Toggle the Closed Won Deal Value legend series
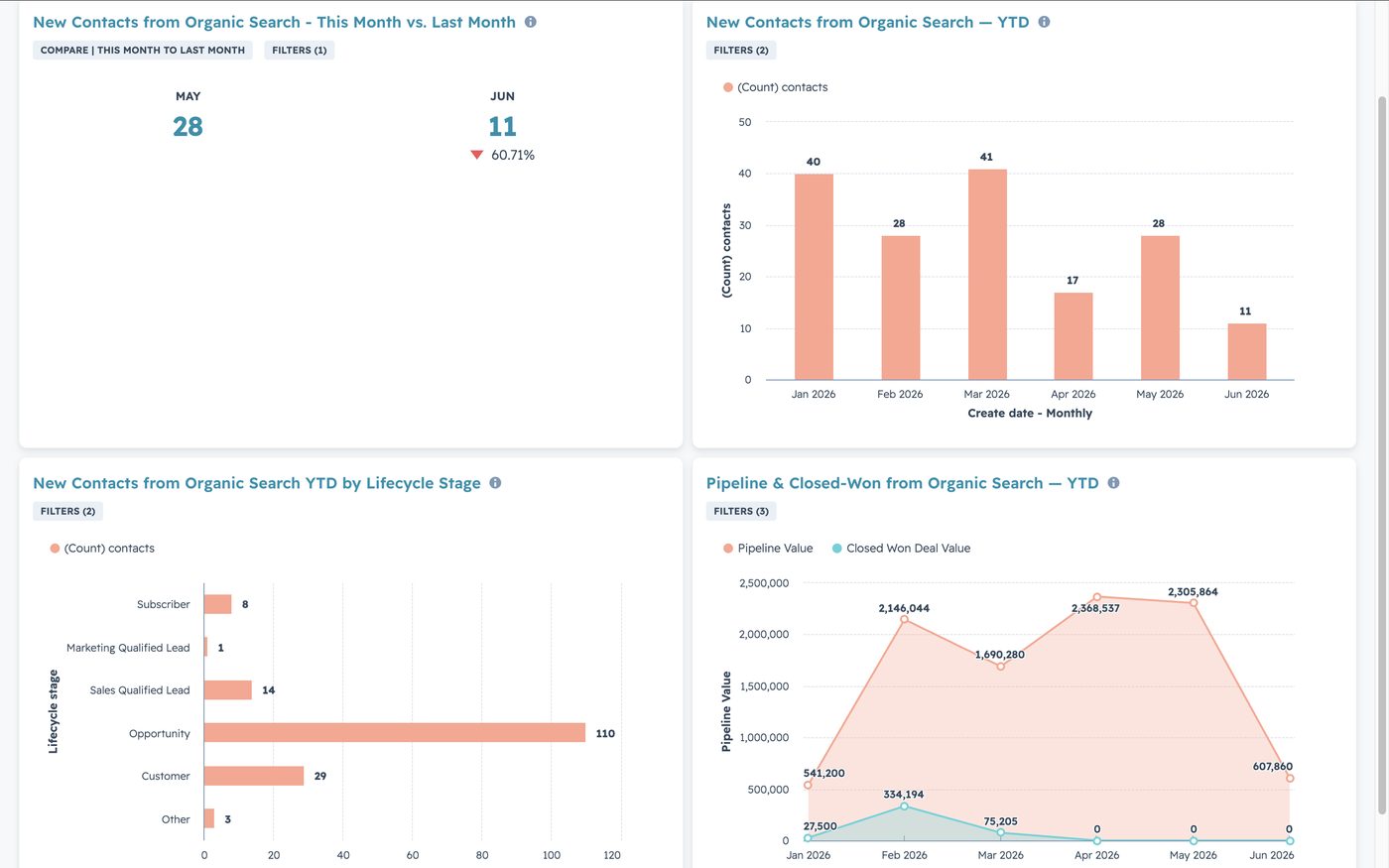The height and width of the screenshot is (868, 1389). 901,549
